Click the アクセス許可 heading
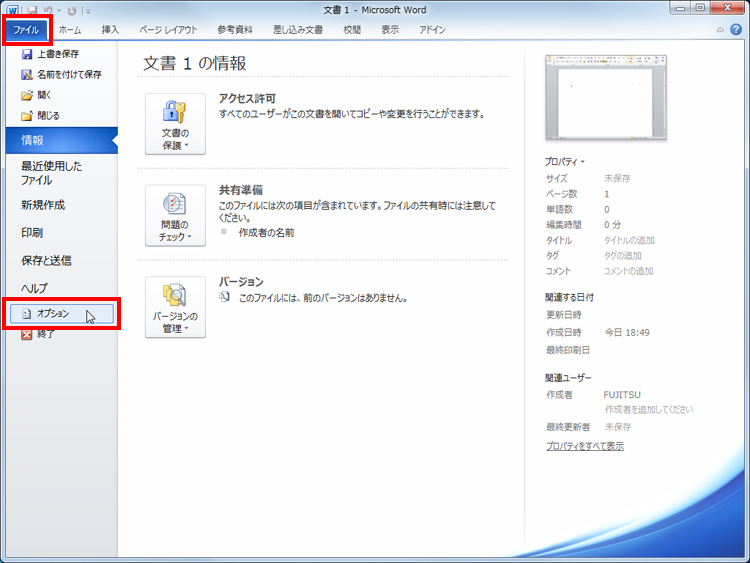Screen dimensions: 750x563 247,99
